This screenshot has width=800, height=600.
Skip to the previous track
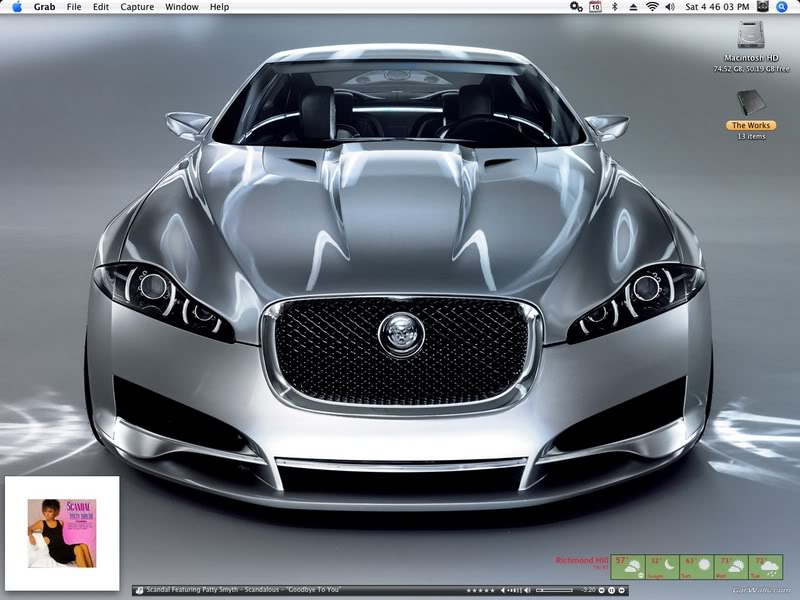(602, 590)
